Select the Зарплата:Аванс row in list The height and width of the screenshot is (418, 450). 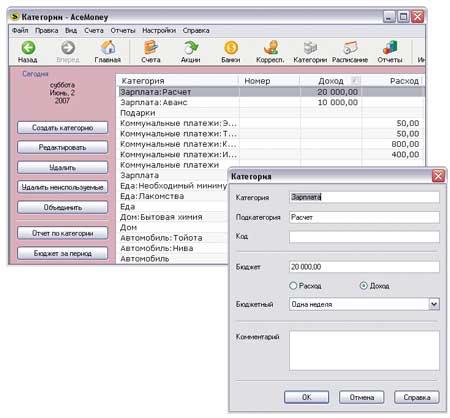click(272, 102)
